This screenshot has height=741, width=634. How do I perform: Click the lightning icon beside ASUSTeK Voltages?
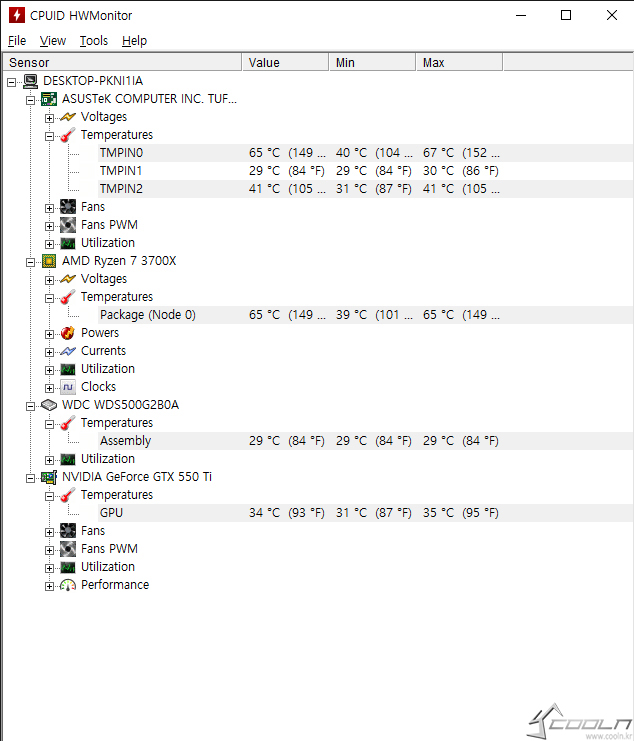tap(68, 117)
